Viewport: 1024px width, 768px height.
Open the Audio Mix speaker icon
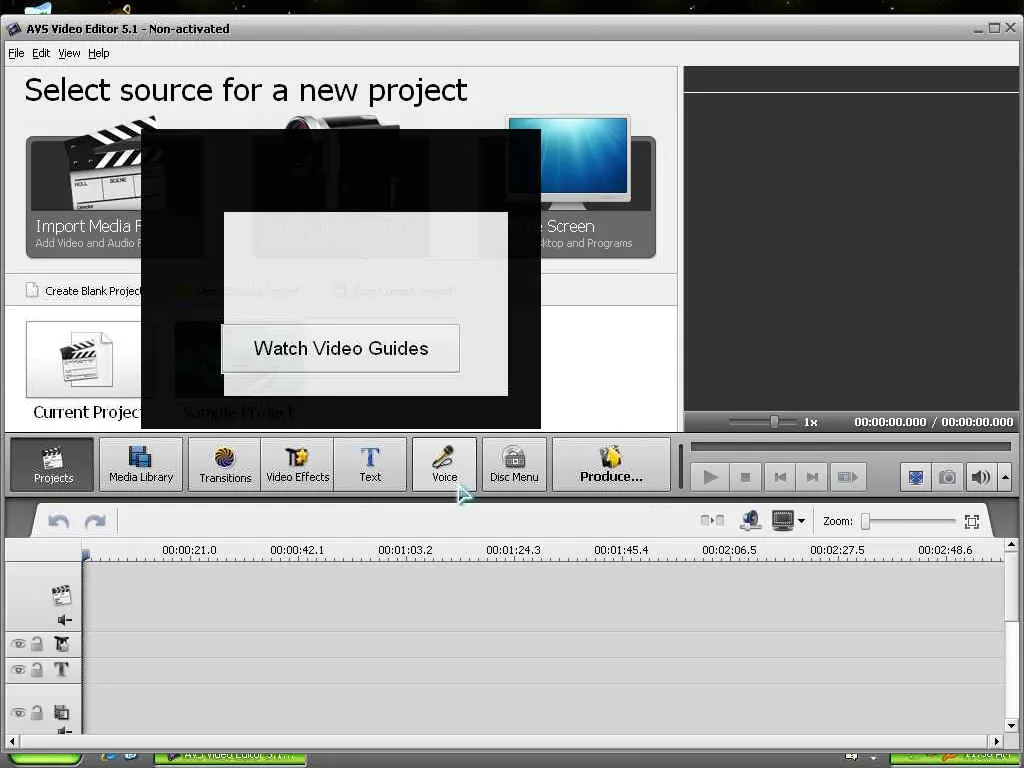click(x=751, y=520)
